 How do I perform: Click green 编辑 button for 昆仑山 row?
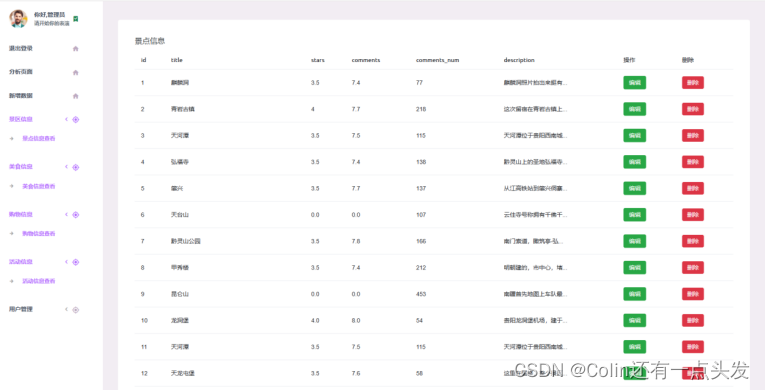(x=634, y=294)
